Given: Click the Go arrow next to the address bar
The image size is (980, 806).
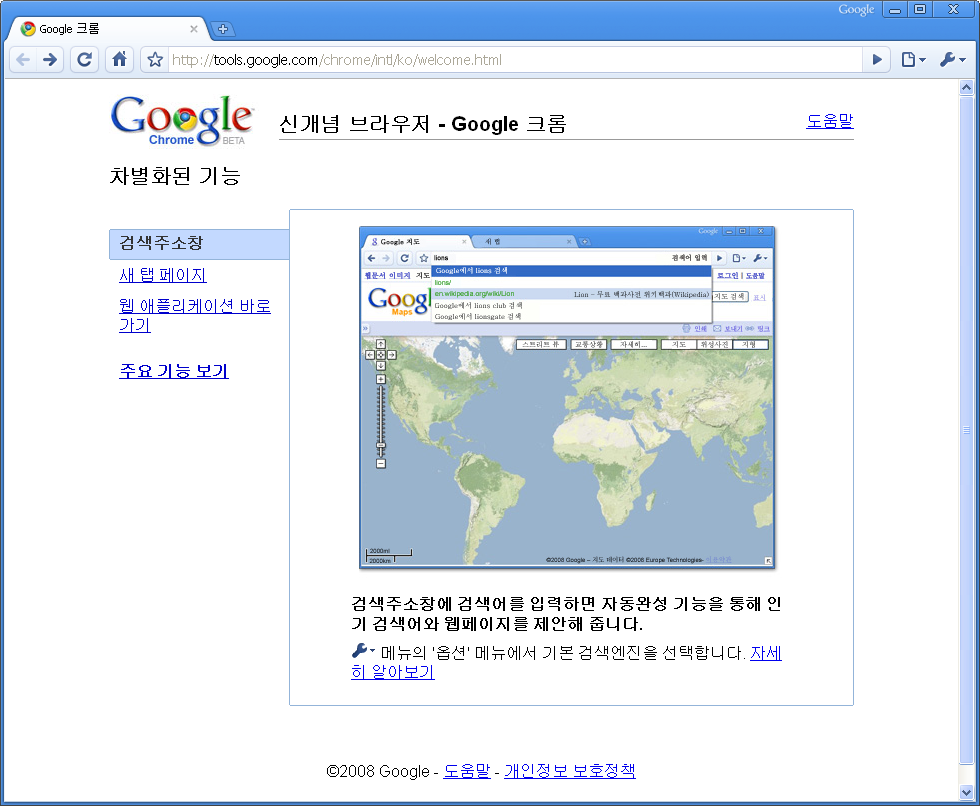Looking at the screenshot, I should (877, 60).
